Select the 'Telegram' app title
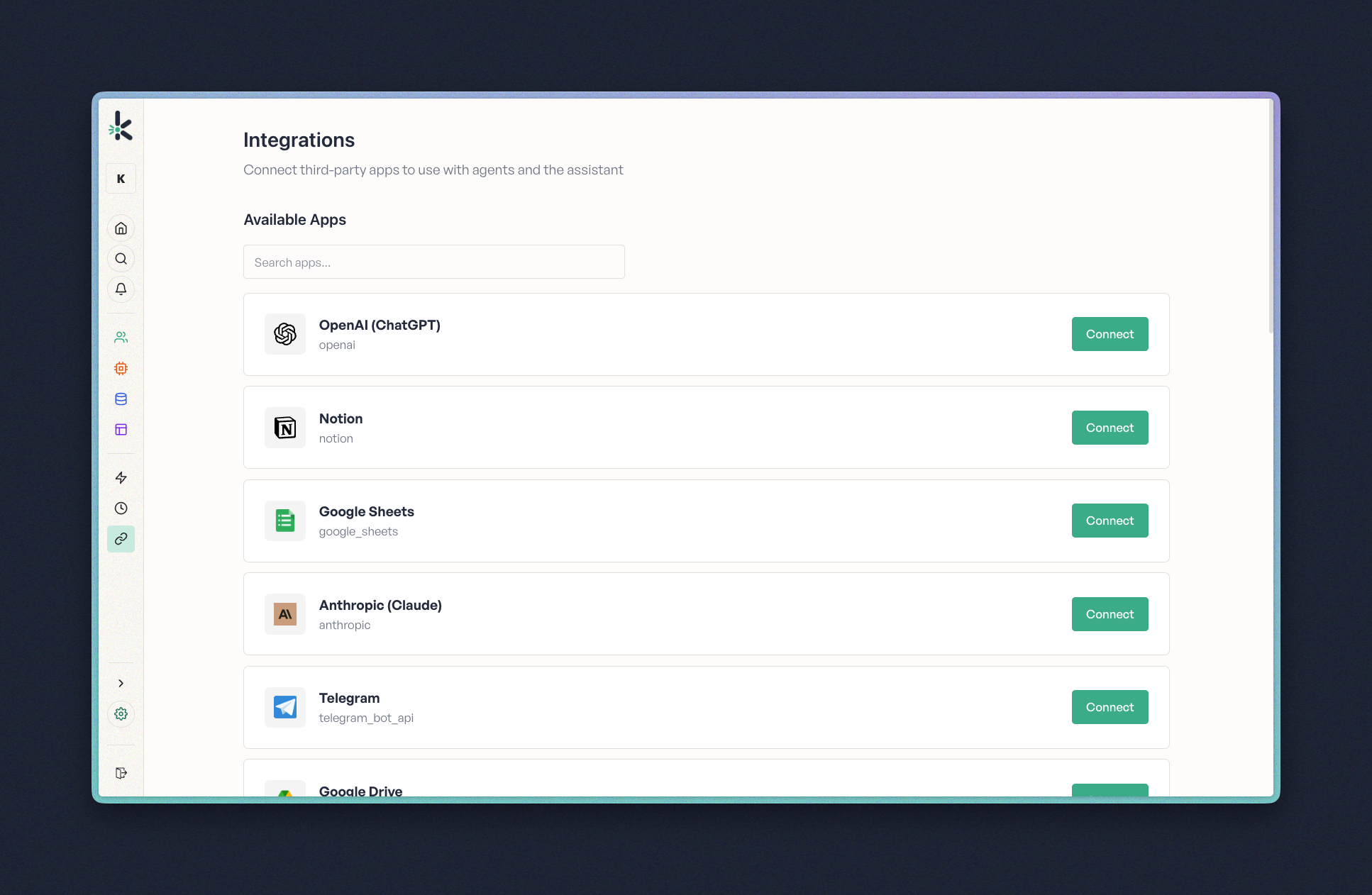The image size is (1372, 895). coord(349,699)
